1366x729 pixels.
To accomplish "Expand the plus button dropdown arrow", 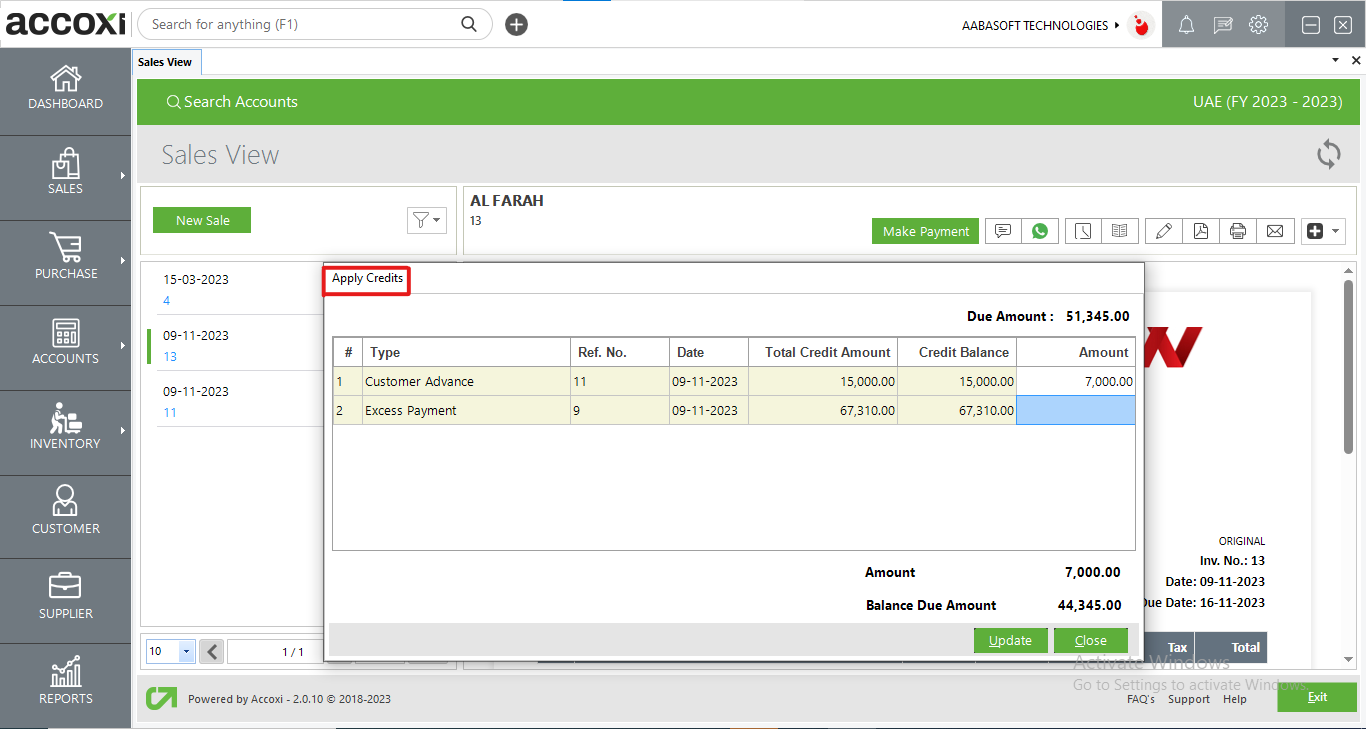I will pyautogui.click(x=1333, y=231).
